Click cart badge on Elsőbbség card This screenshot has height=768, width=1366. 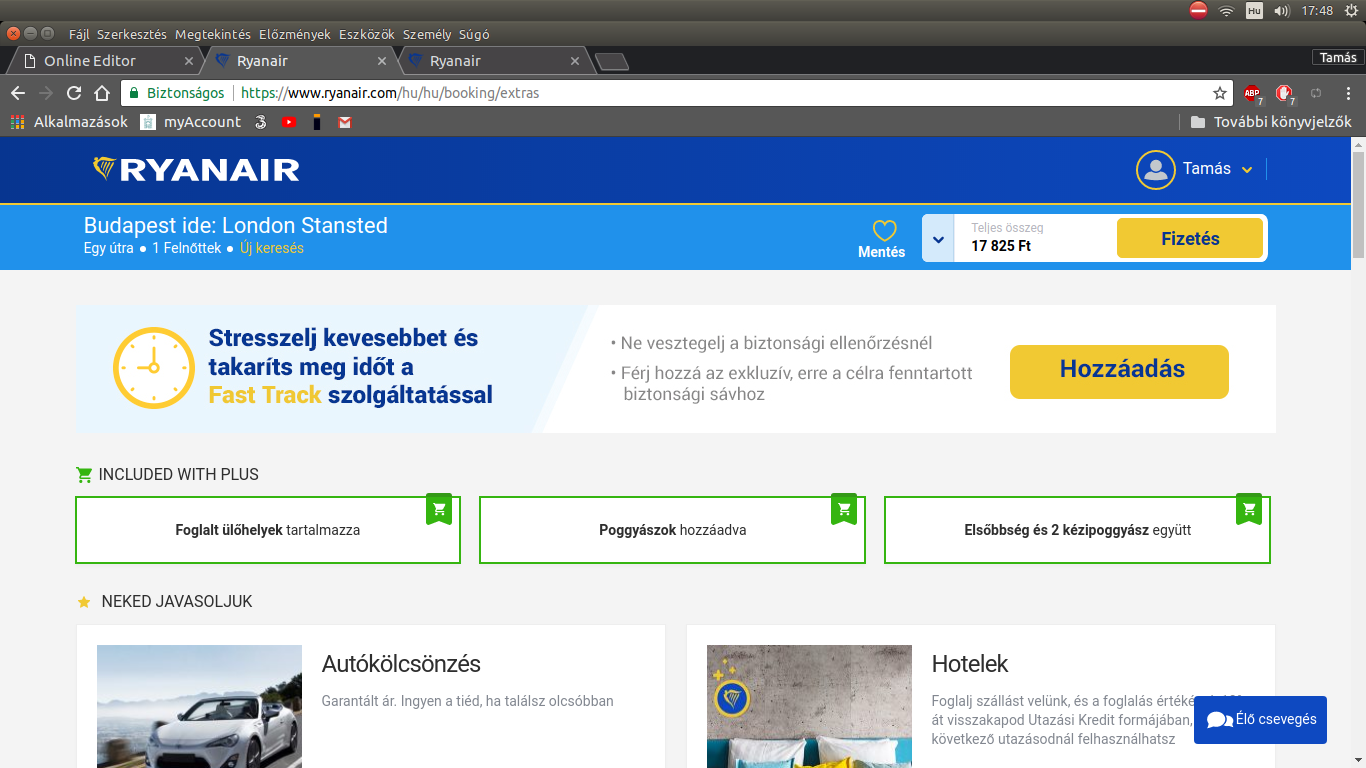point(1248,509)
